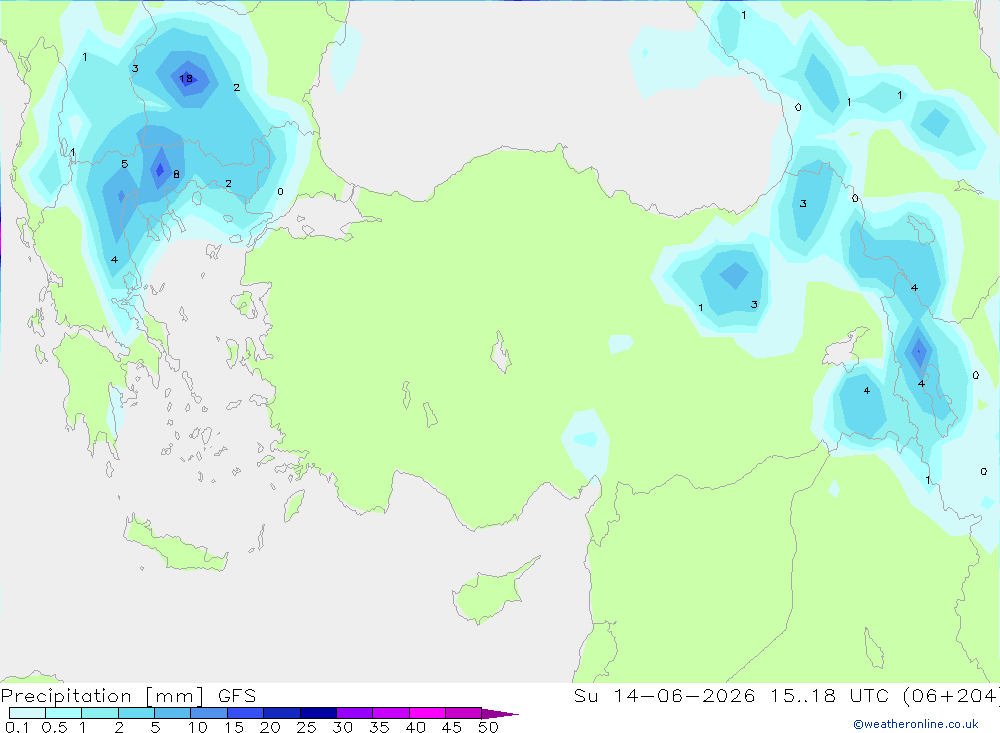
Task: Select the 2–5 mm legend swatch
Action: (x=136, y=713)
